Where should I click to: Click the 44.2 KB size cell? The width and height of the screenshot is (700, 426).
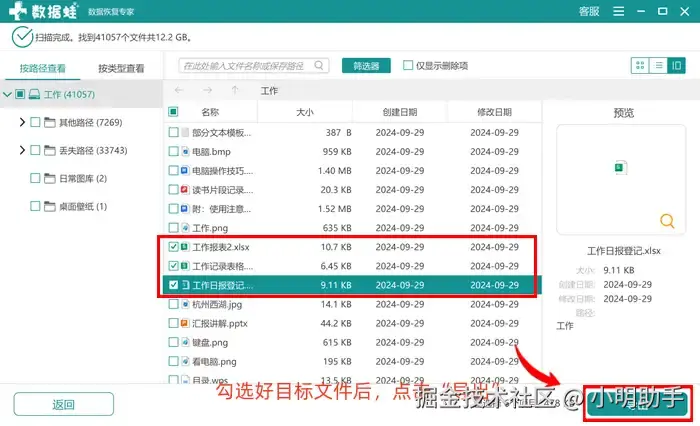[x=336, y=323]
